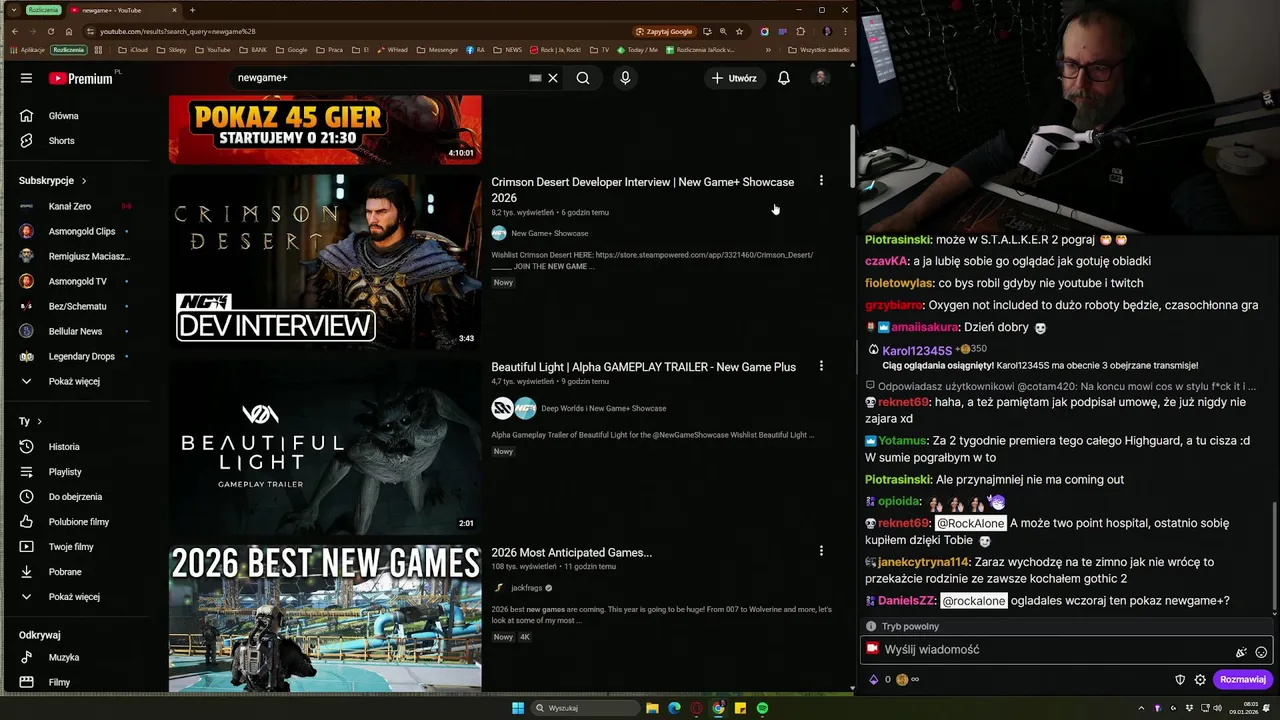Open a new Chrome tab
The image size is (1280, 720).
tap(192, 10)
